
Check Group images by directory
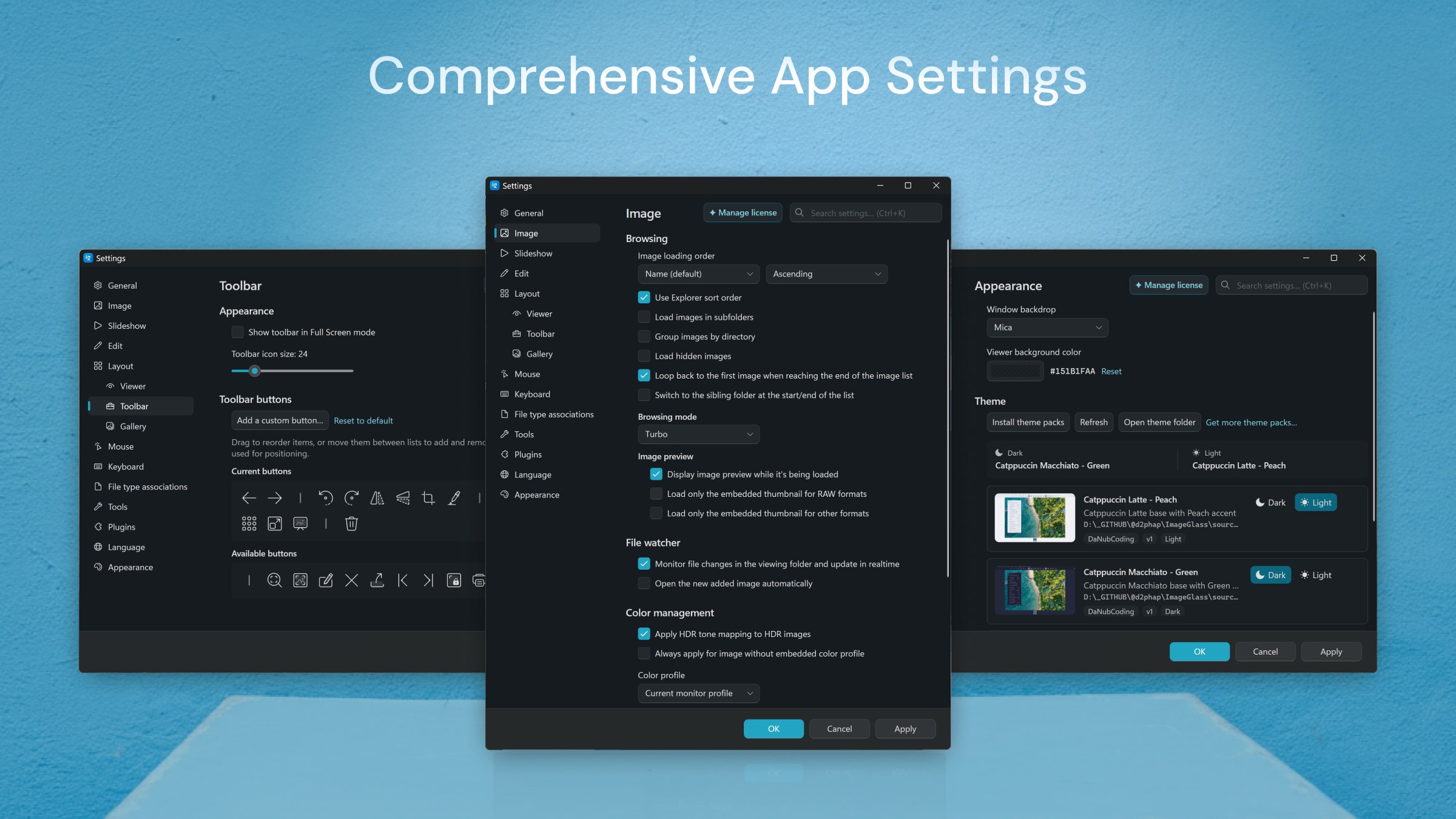point(644,336)
